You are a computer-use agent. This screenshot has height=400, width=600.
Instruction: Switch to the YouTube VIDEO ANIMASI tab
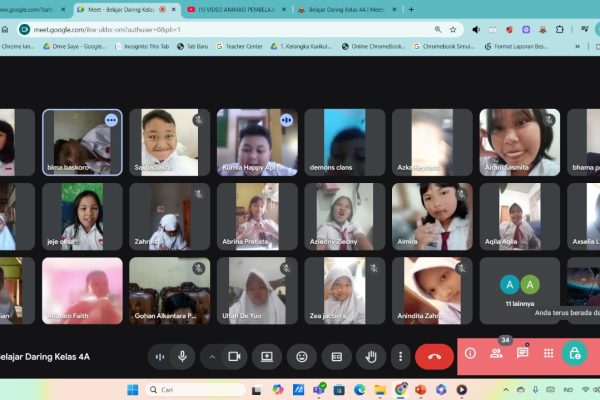pos(235,9)
